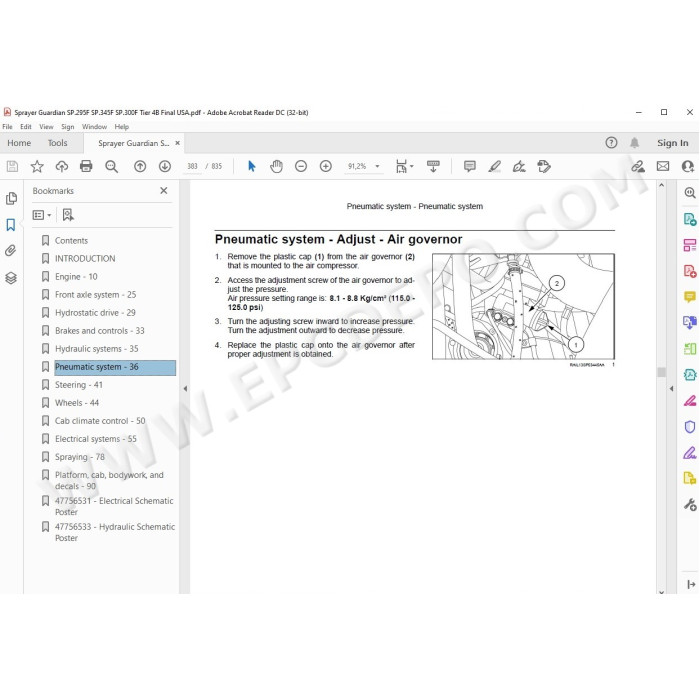Open the Find text magnifier icon
Screen dimensions: 700x700
111,167
